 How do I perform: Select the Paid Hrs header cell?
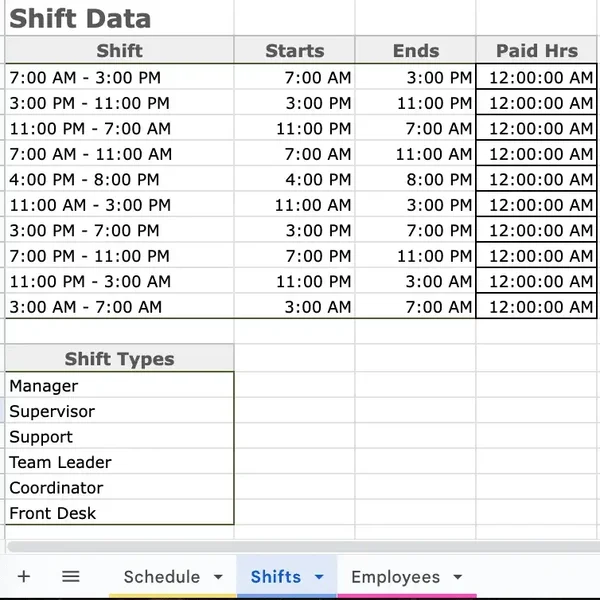coord(537,51)
